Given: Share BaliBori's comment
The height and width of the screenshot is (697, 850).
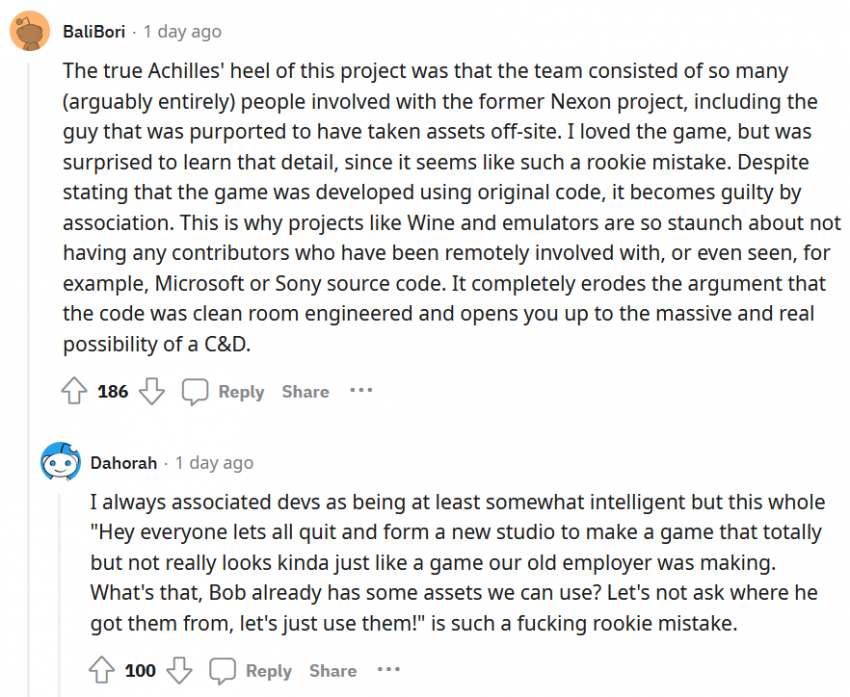Looking at the screenshot, I should pos(305,392).
